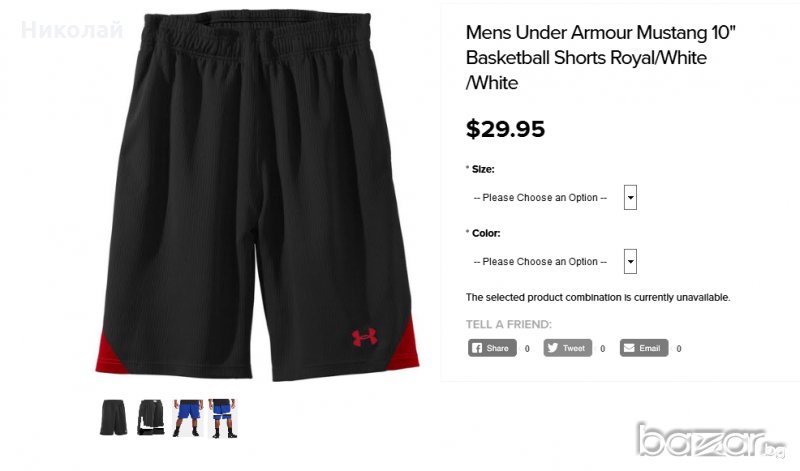View the blue shorts model thumbnail

click(187, 418)
